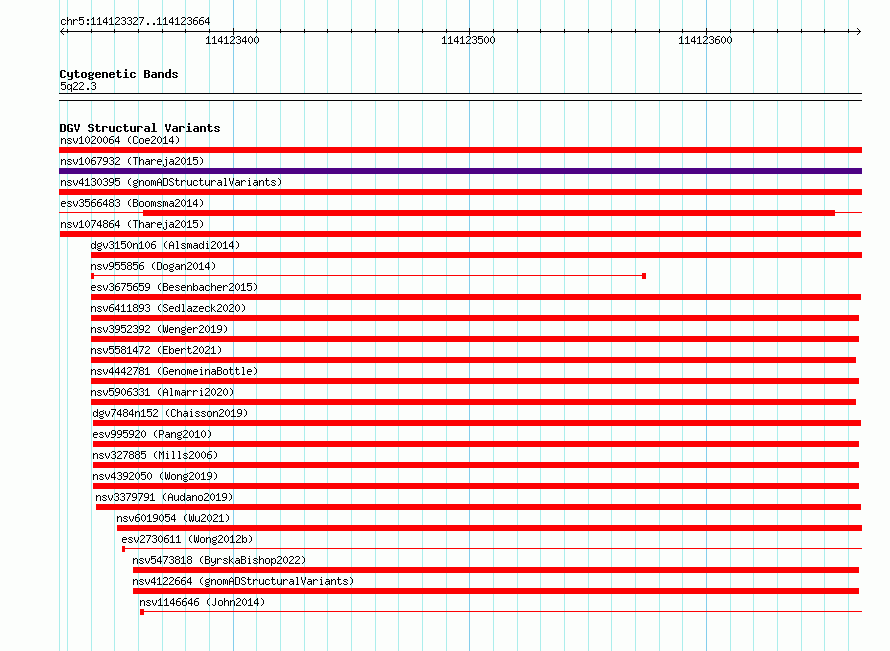Click the end marker of nsv955856 line
The image size is (890, 651).
pyautogui.click(x=644, y=276)
